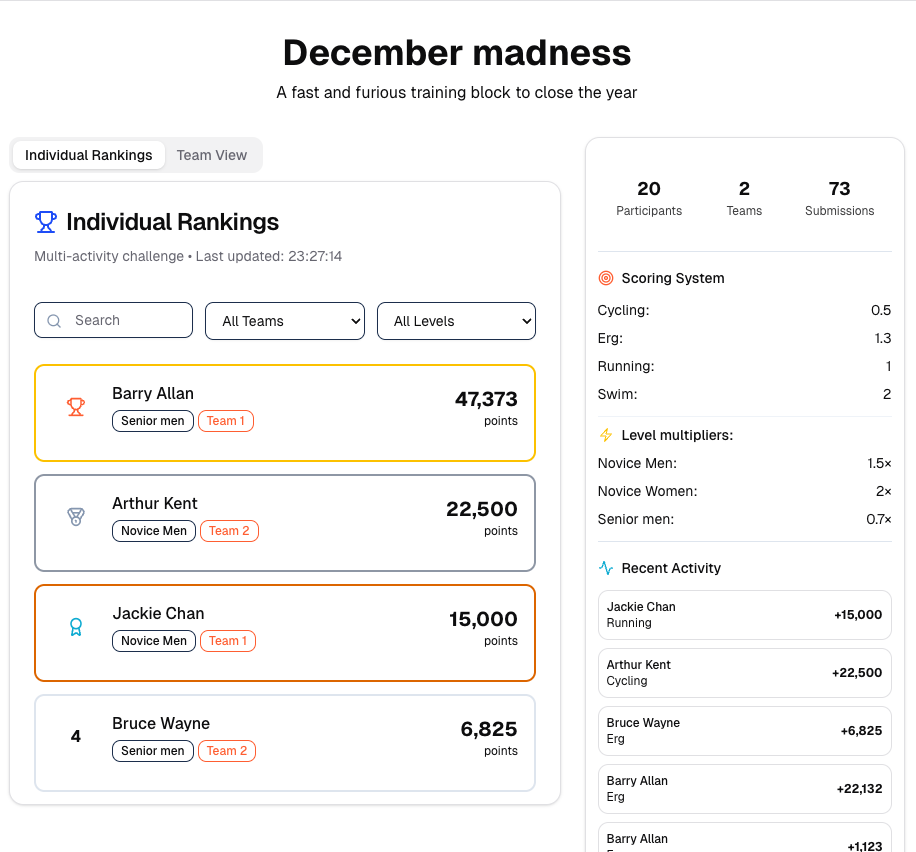The height and width of the screenshot is (852, 916).
Task: Click the magnifier icon in the search box
Action: (54, 320)
